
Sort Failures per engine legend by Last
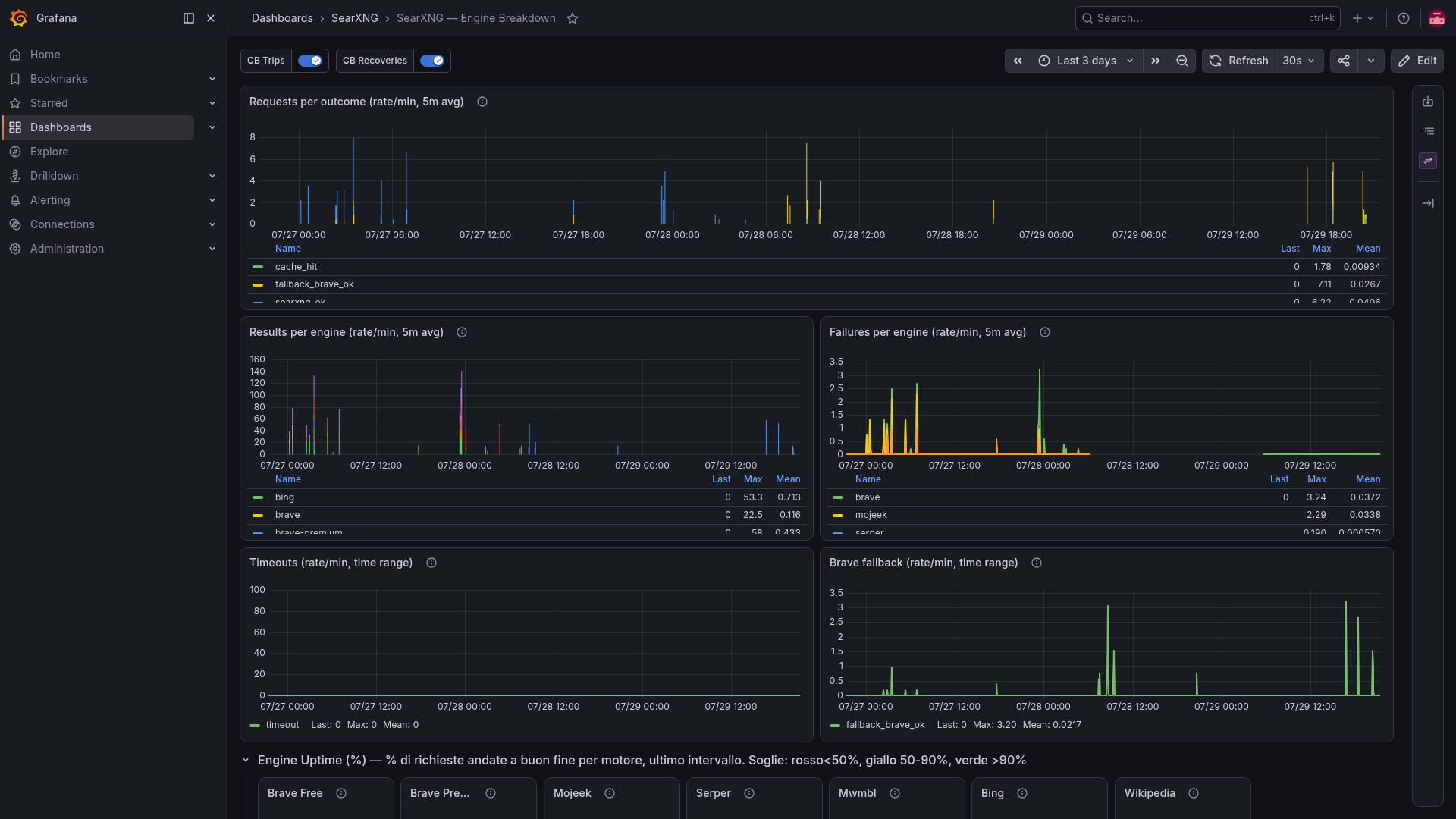1279,479
